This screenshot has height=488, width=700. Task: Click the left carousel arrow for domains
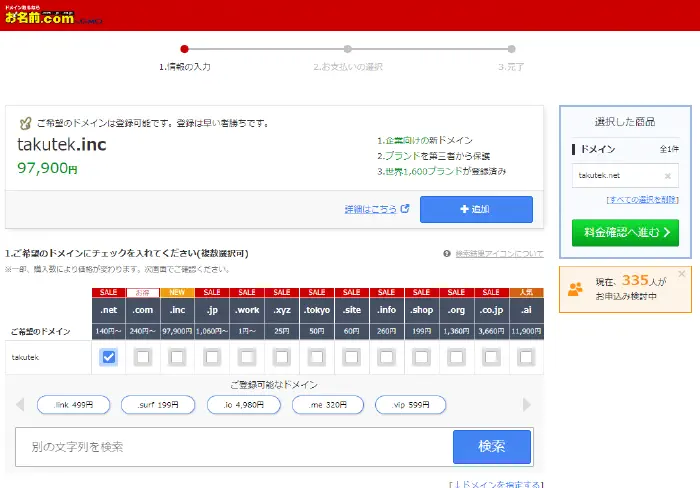(x=20, y=405)
